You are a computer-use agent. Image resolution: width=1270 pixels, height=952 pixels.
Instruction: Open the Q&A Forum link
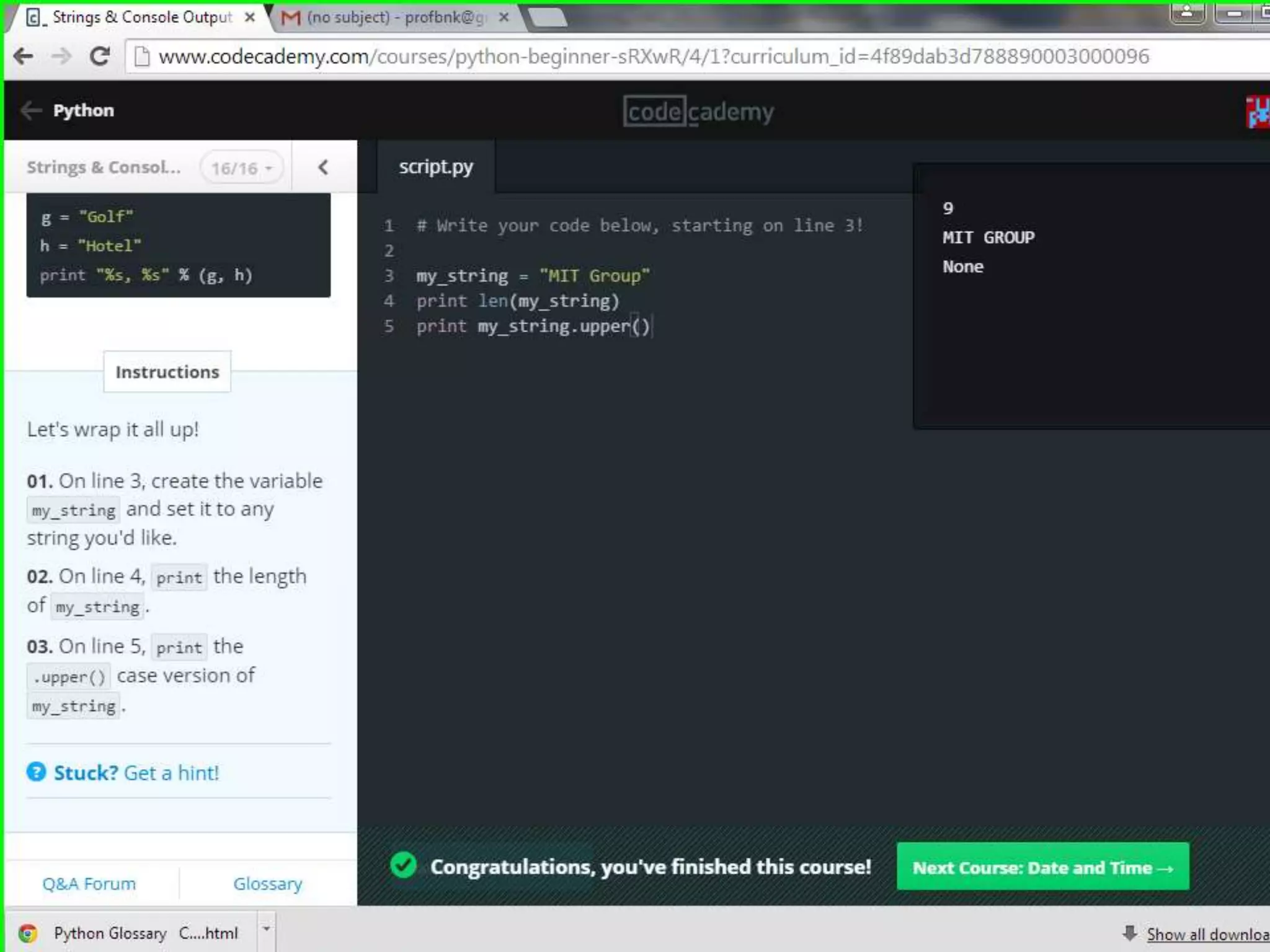click(x=89, y=883)
